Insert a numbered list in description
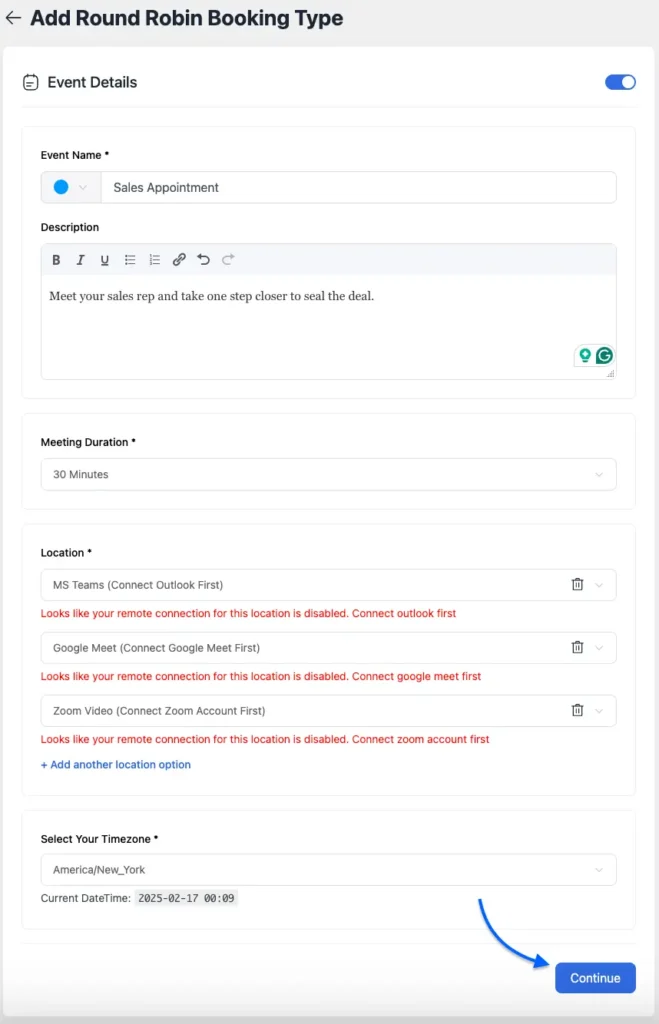 tap(154, 260)
